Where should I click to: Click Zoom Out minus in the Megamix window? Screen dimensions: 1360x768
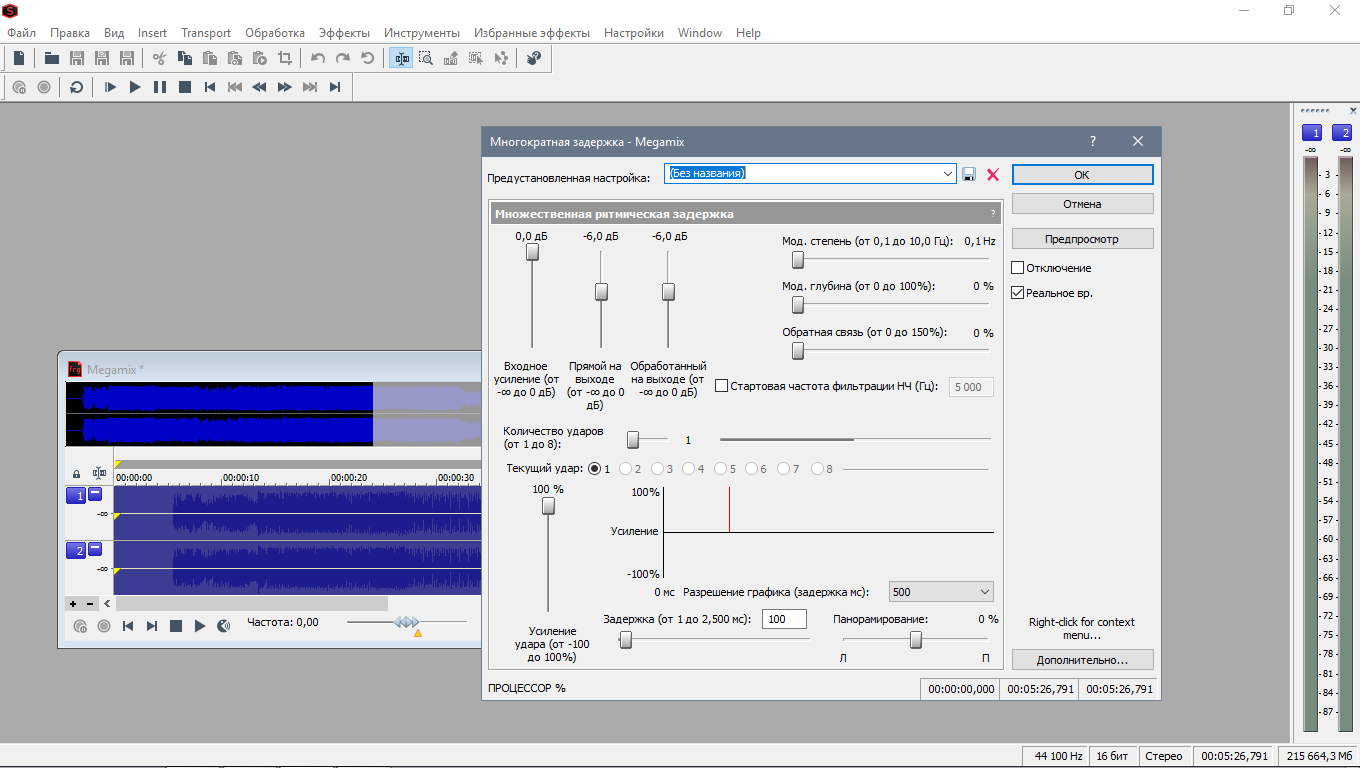click(x=90, y=604)
